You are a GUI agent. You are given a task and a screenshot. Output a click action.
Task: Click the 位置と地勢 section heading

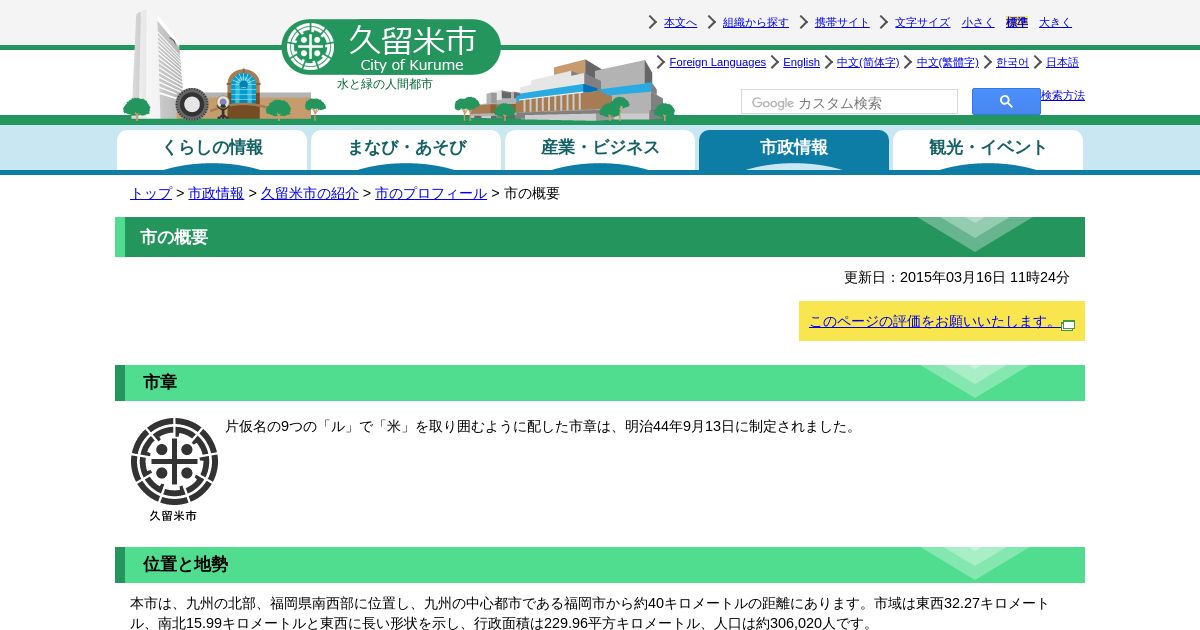pyautogui.click(x=600, y=565)
